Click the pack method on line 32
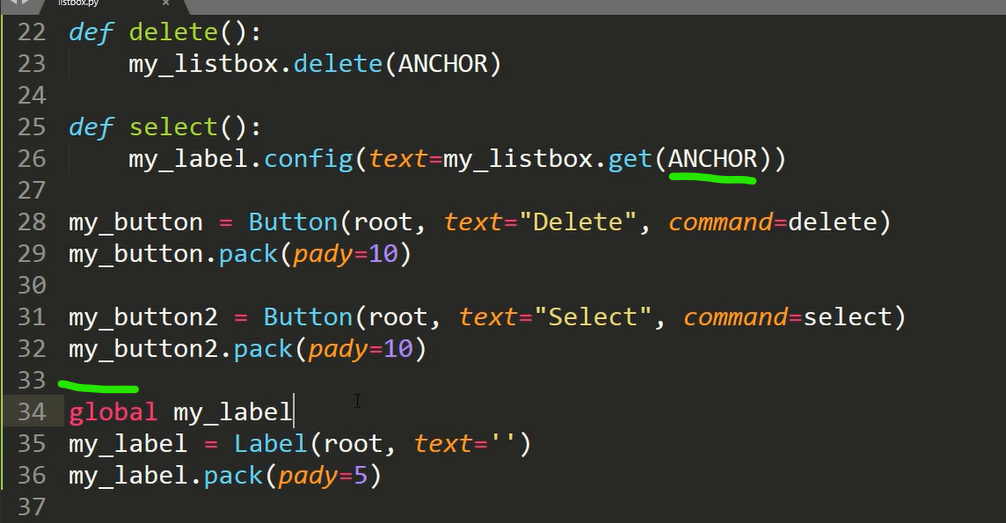The height and width of the screenshot is (523, 1006). 263,350
